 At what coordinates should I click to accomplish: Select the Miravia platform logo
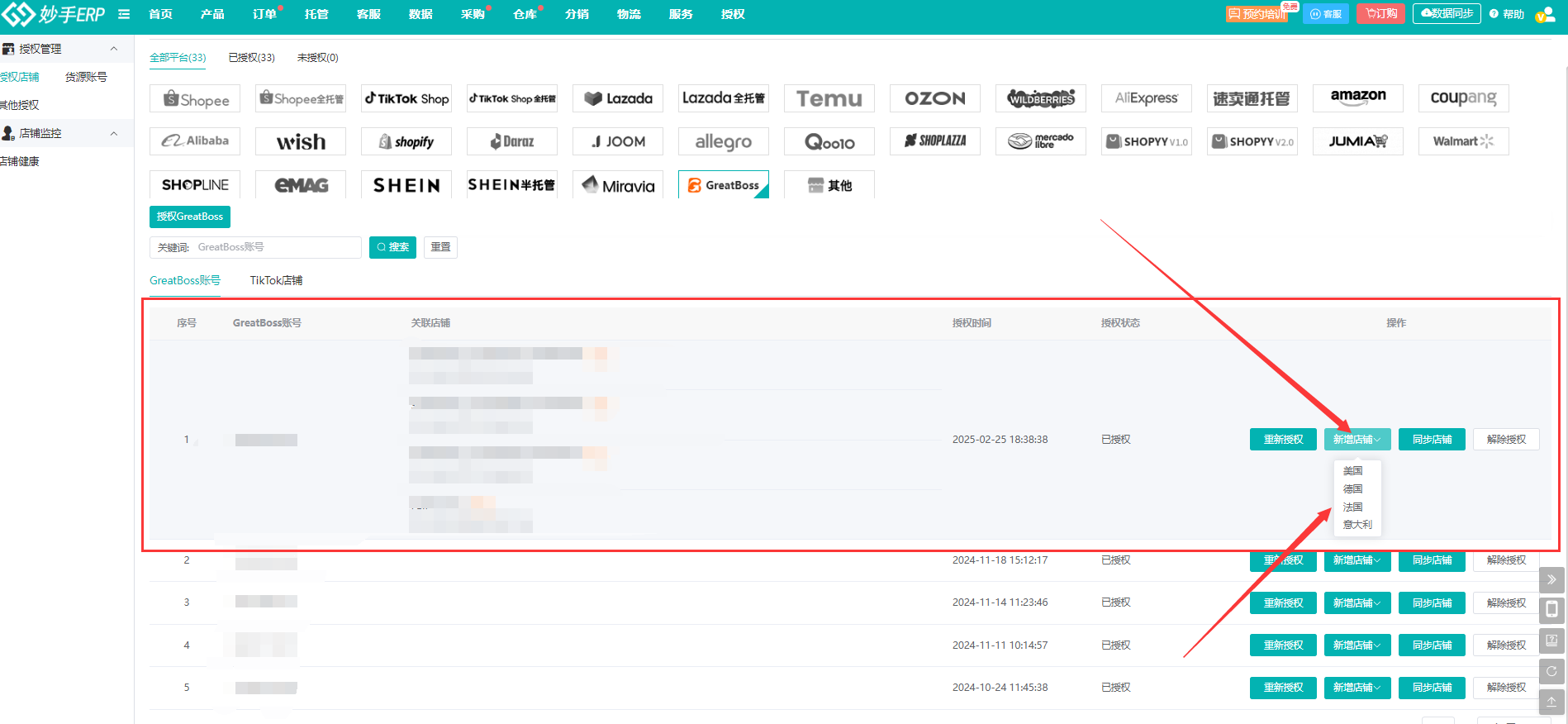coord(618,184)
